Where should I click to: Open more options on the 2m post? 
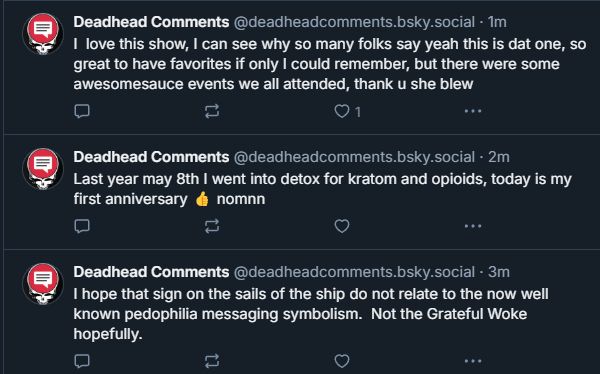pos(473,226)
